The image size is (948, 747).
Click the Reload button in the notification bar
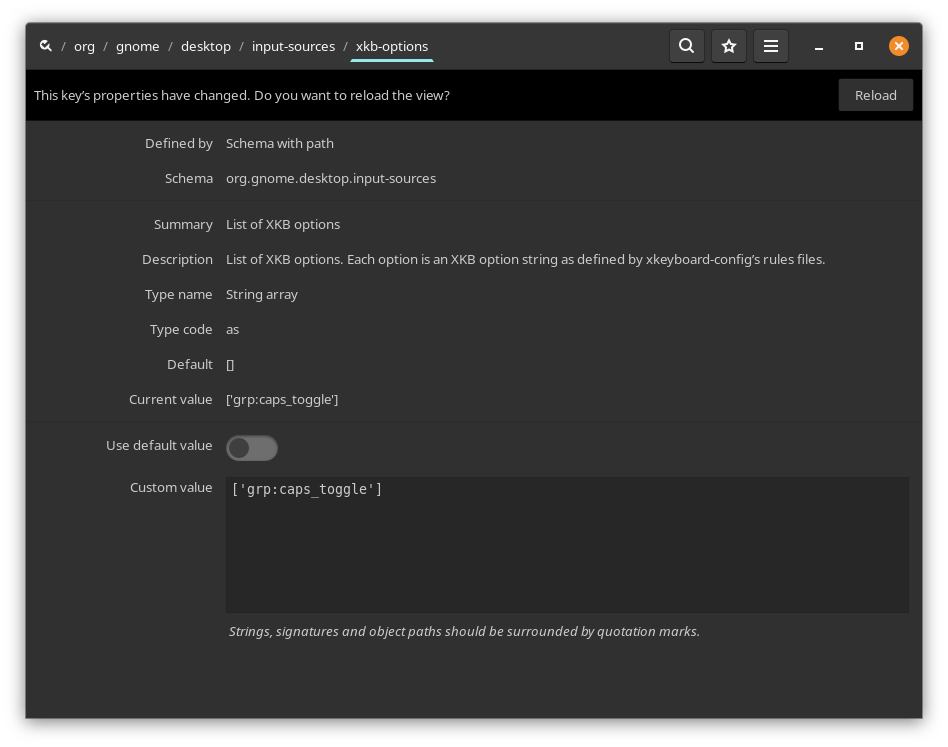[876, 95]
